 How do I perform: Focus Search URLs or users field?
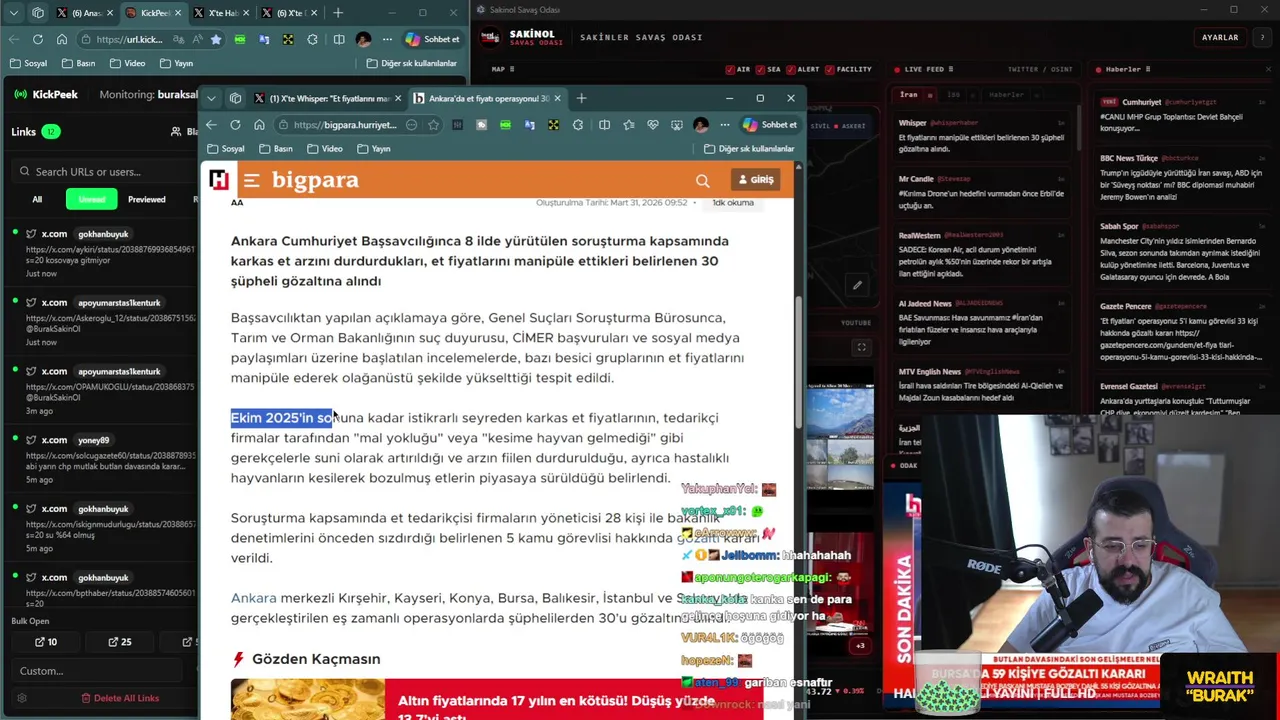(x=105, y=171)
